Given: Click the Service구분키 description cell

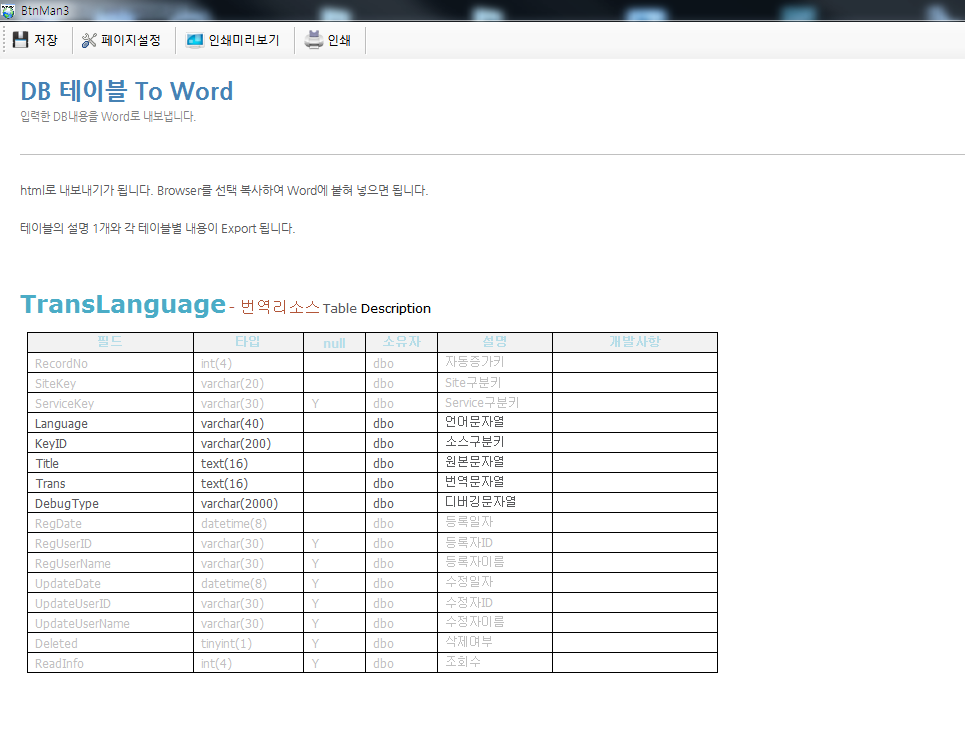Looking at the screenshot, I should (495, 403).
